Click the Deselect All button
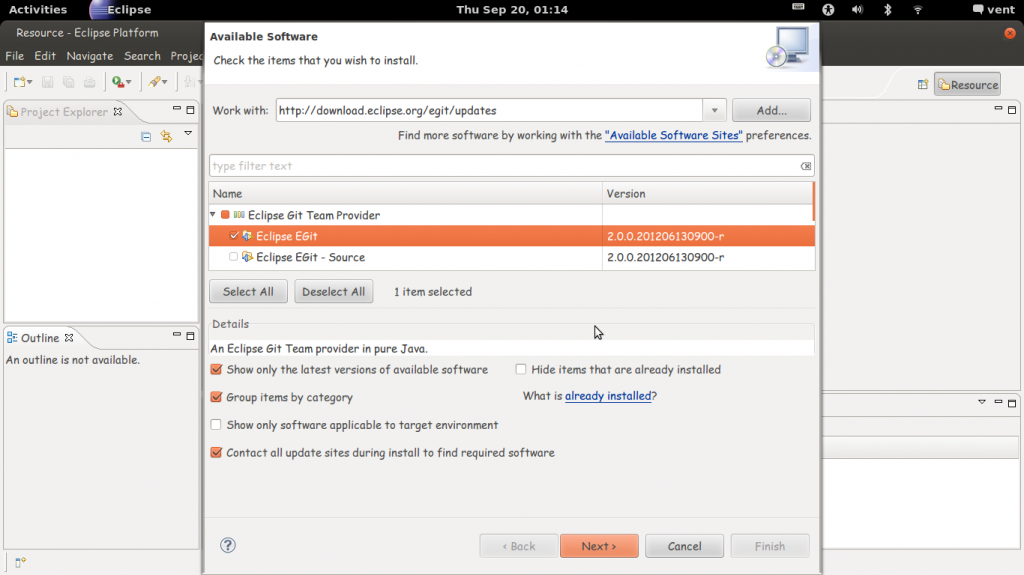 click(x=334, y=291)
